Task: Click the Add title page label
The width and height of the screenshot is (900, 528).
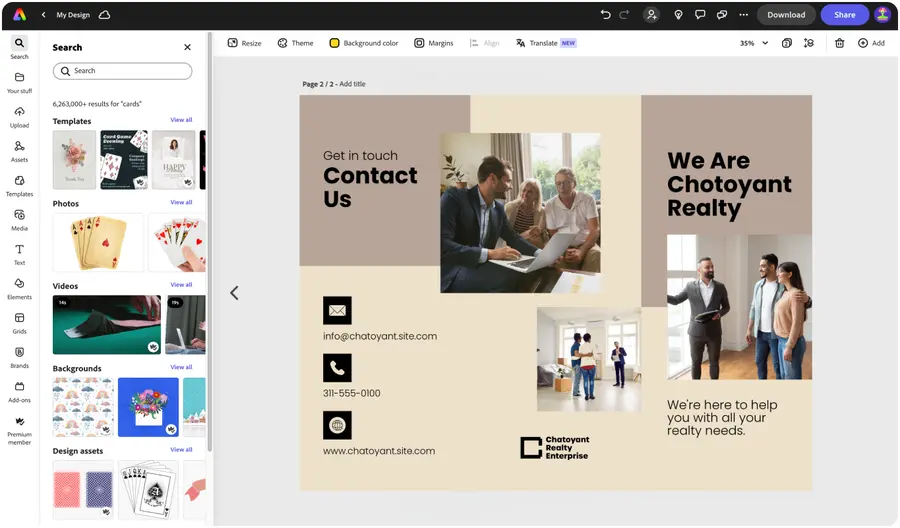Action: pos(352,84)
